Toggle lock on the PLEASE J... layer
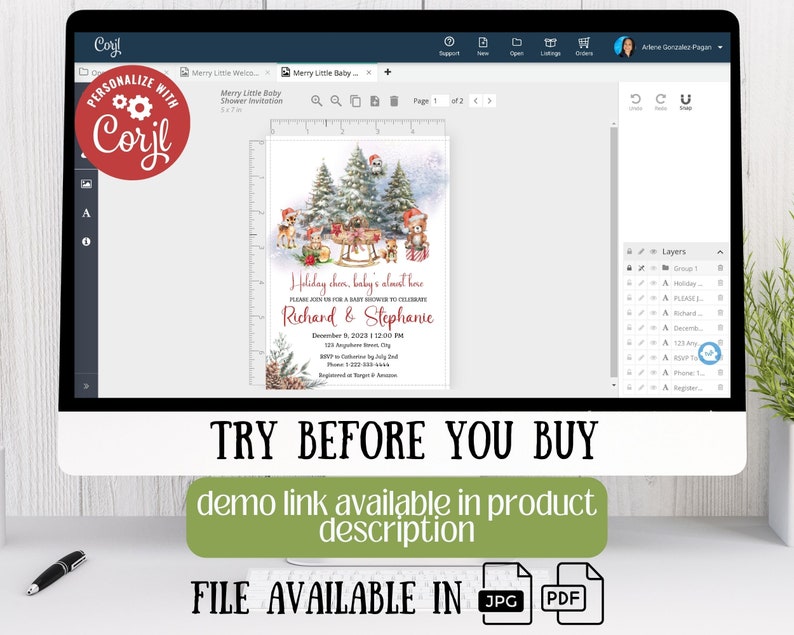794x635 pixels. point(629,298)
